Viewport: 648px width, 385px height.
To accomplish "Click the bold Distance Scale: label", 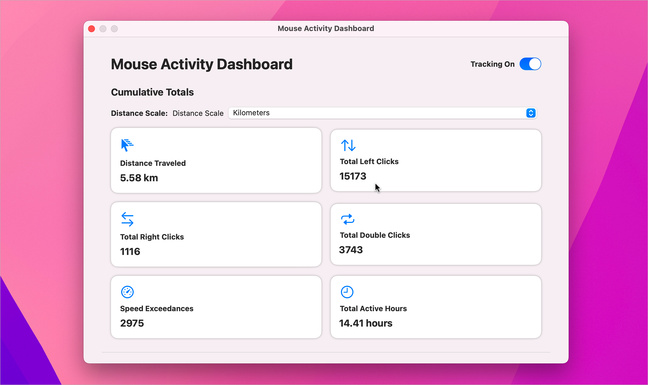I will point(139,113).
